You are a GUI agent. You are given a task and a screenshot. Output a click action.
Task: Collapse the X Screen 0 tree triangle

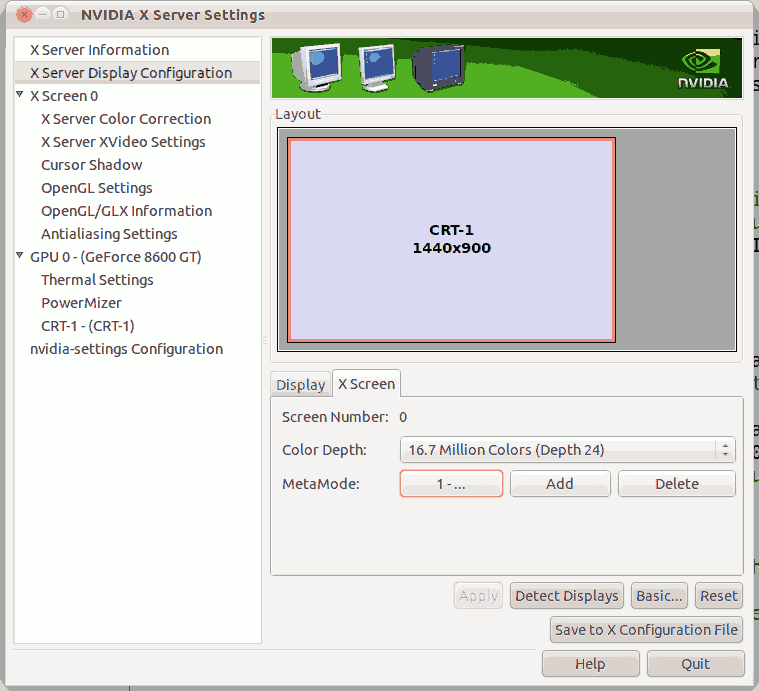(20, 94)
